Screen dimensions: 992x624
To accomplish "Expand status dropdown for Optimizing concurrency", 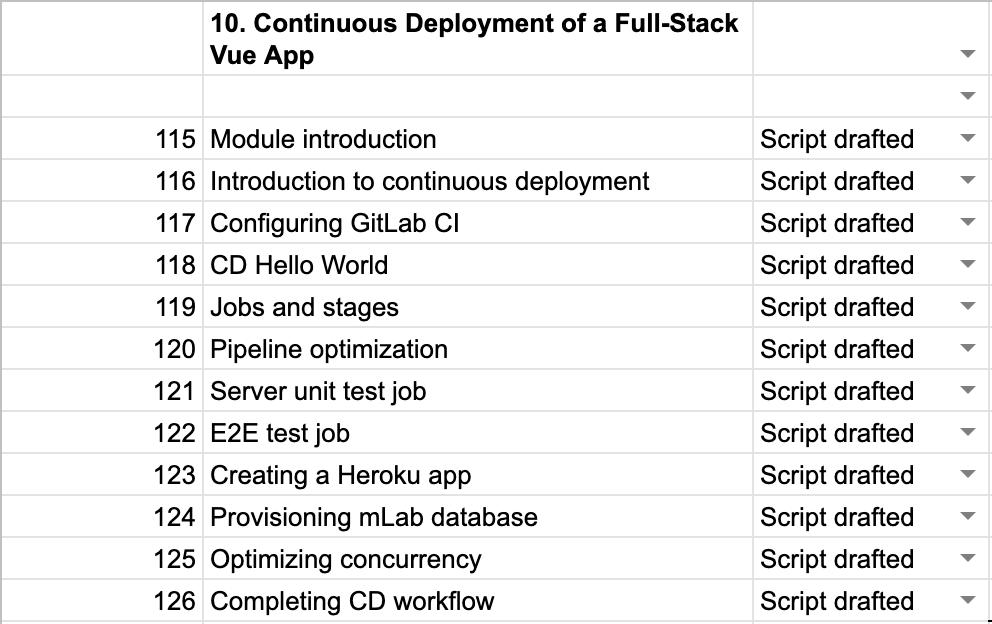I will coord(967,559).
